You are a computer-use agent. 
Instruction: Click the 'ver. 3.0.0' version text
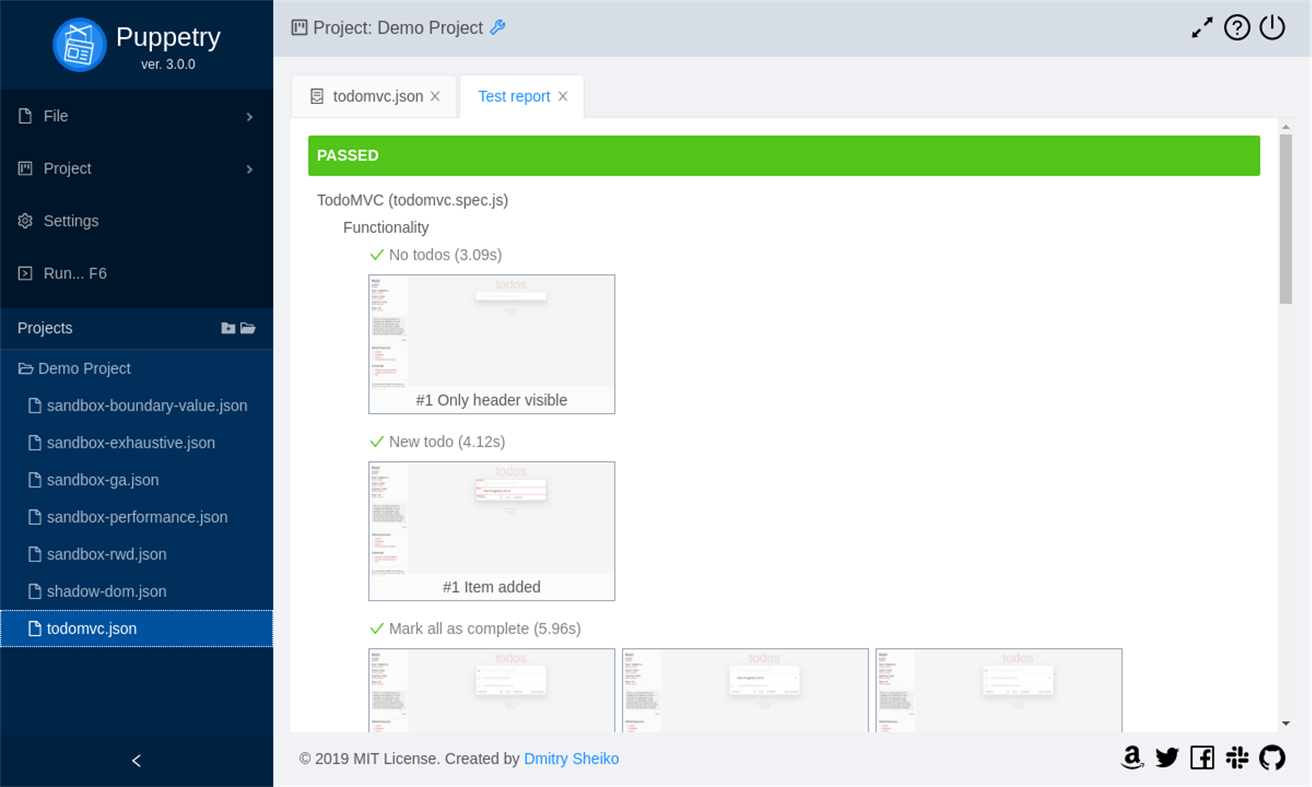(x=168, y=64)
